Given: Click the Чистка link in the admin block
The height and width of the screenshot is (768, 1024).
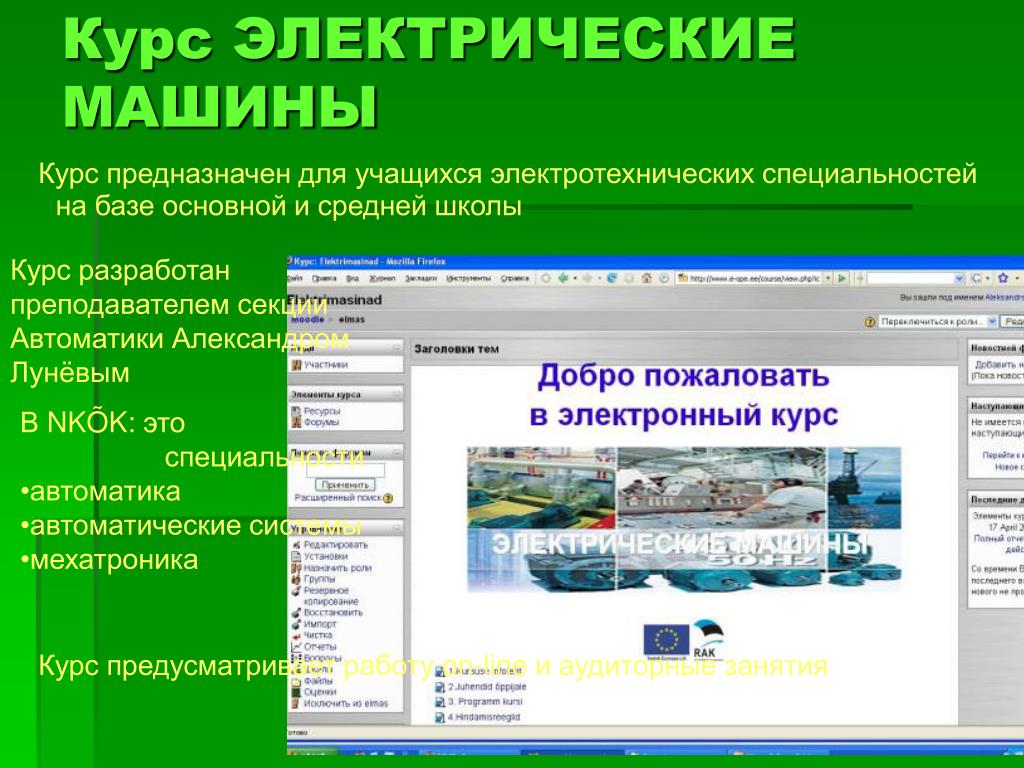Looking at the screenshot, I should pos(318,635).
